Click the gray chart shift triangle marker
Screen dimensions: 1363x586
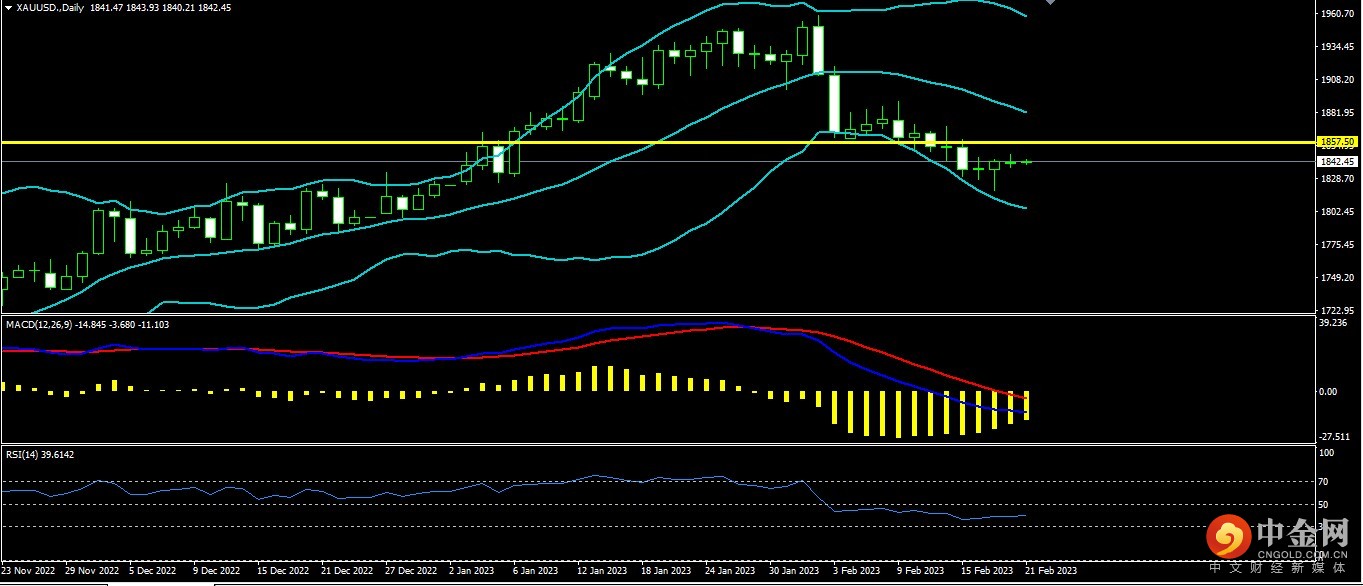1049,3
